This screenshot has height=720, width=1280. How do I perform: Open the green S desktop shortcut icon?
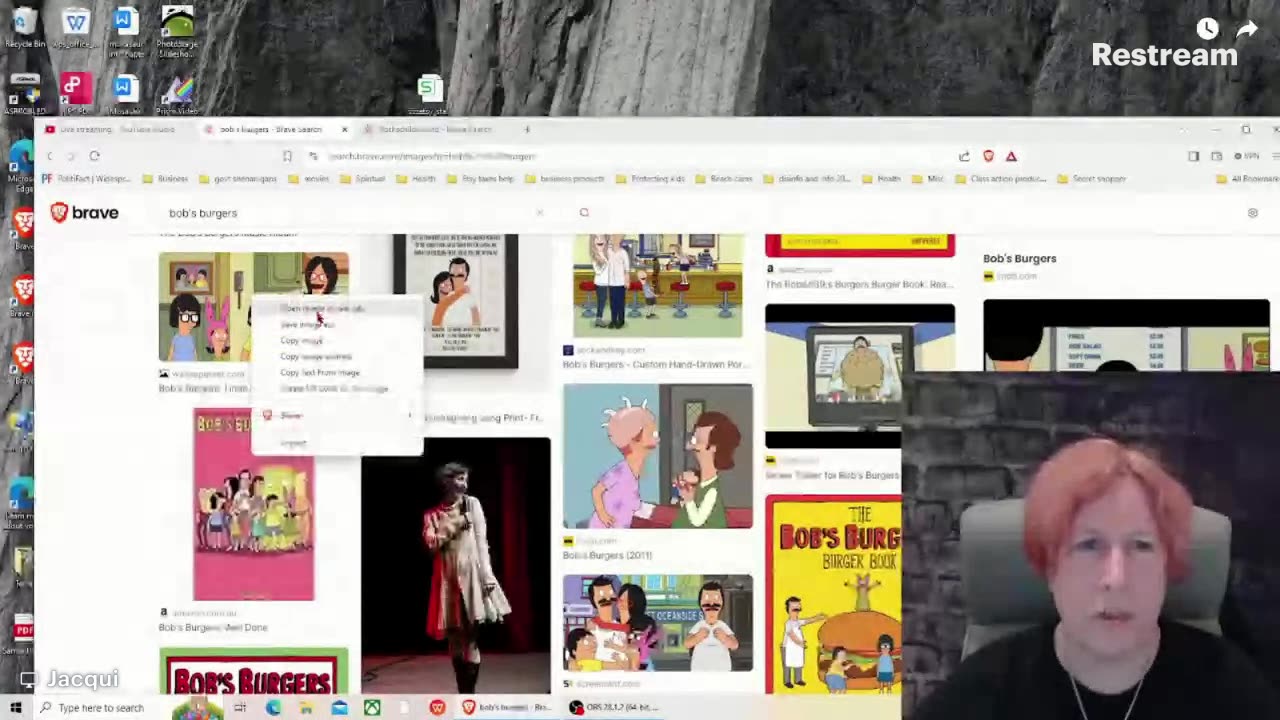[x=429, y=95]
